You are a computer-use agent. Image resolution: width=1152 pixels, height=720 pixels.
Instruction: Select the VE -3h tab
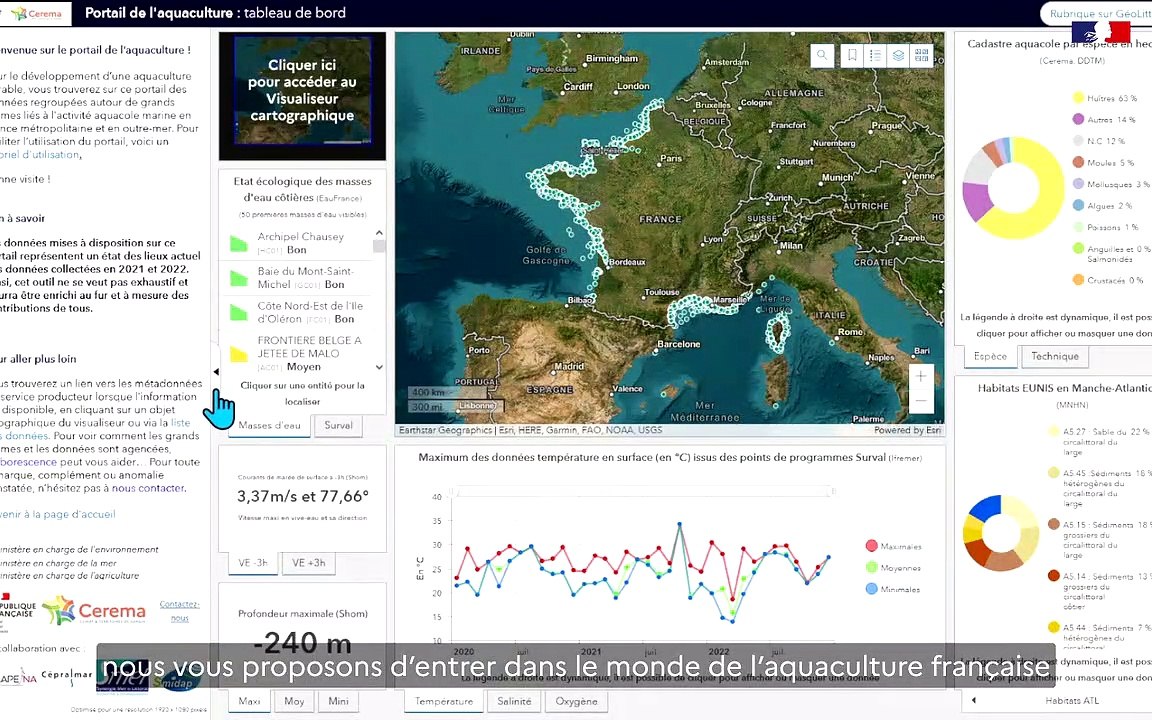[x=253, y=563]
